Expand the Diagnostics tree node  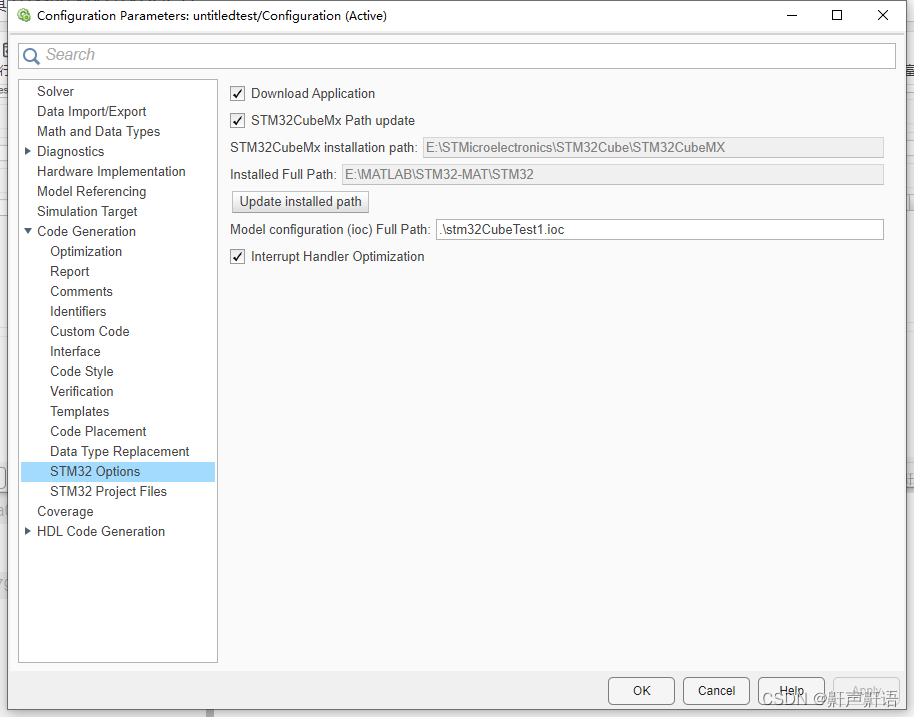point(28,151)
